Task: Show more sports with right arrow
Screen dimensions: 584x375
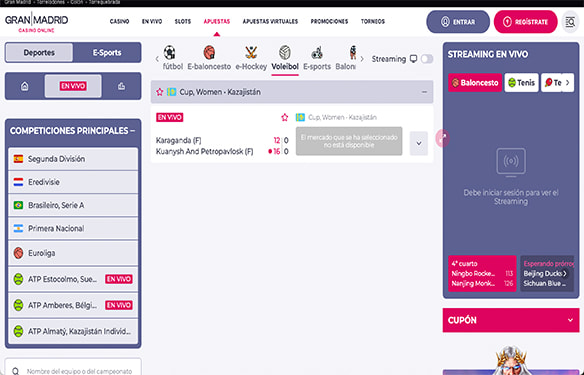Action: 362,59
